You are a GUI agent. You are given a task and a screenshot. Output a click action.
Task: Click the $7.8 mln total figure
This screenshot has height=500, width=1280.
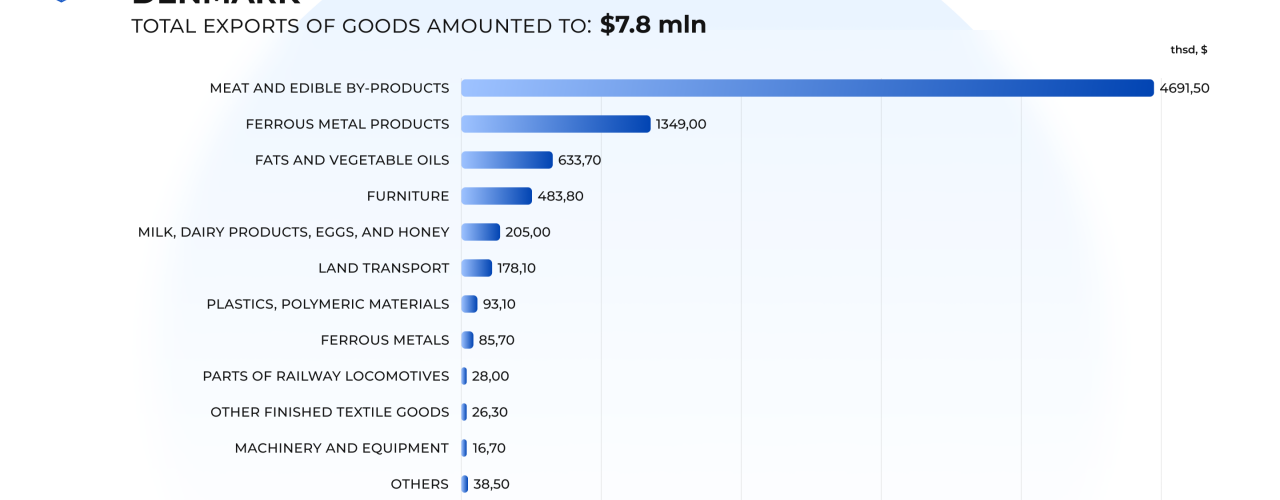coord(653,24)
